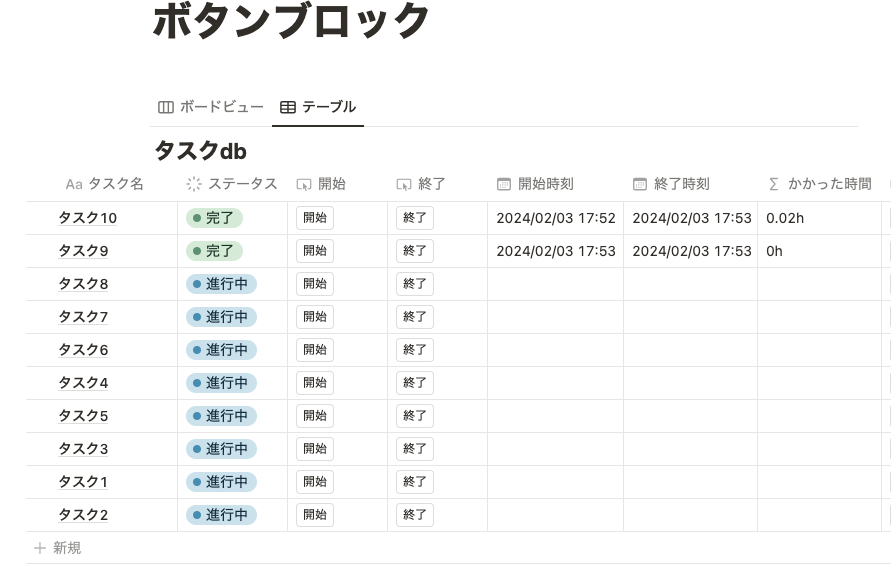This screenshot has width=891, height=567.
Task: Click the 終了 button for タスク6
Action: 415,349
